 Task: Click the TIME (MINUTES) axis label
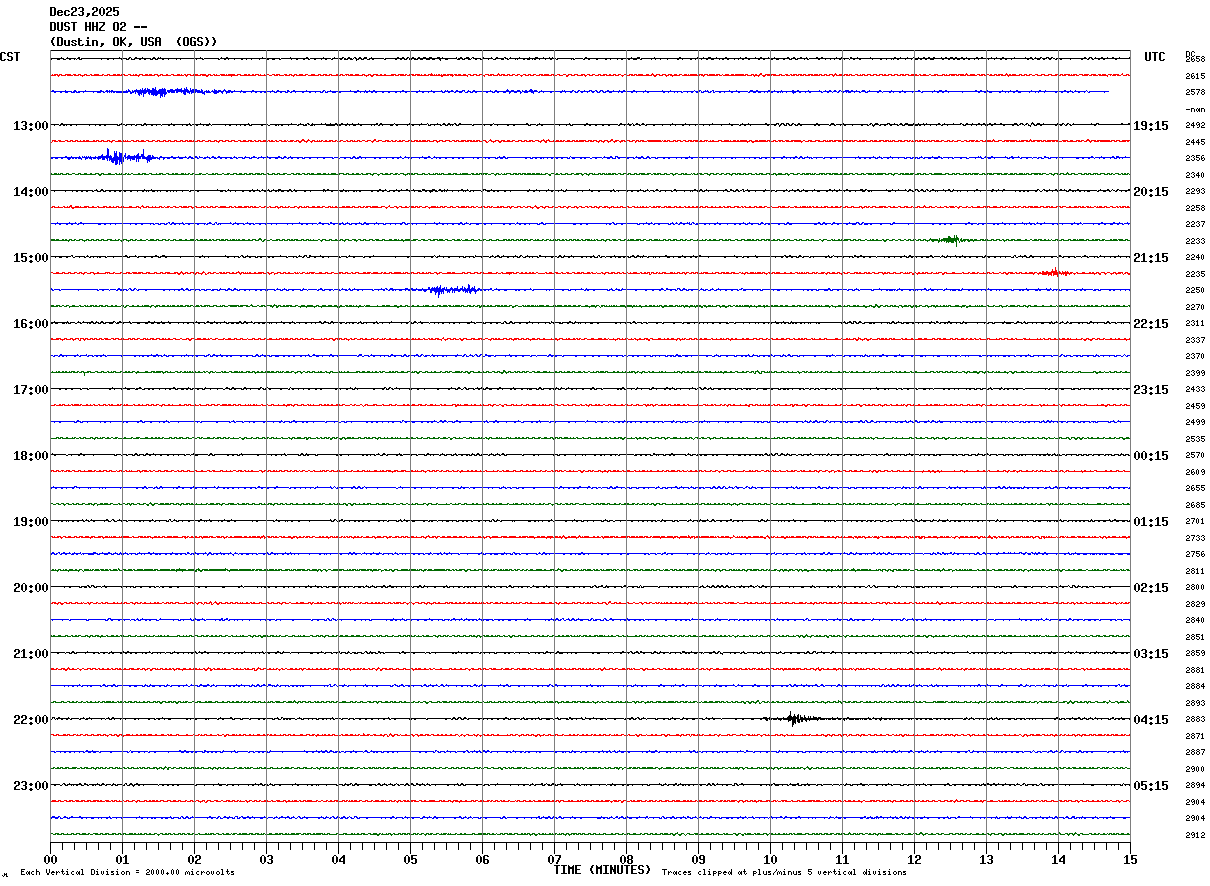pyautogui.click(x=602, y=870)
